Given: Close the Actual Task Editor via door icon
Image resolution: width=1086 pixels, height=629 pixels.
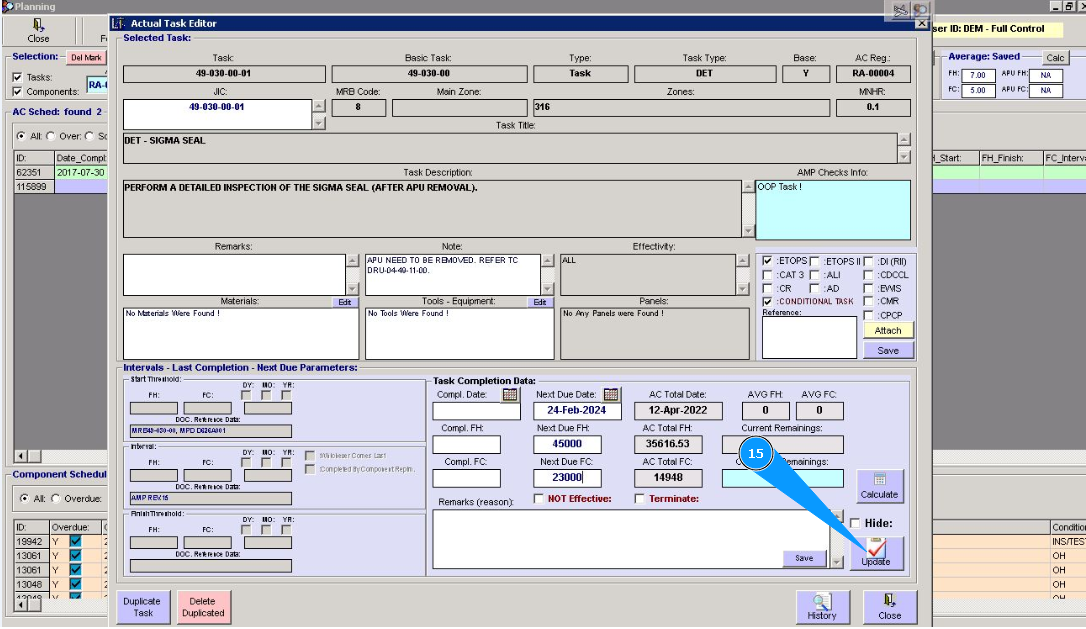Looking at the screenshot, I should (x=890, y=607).
